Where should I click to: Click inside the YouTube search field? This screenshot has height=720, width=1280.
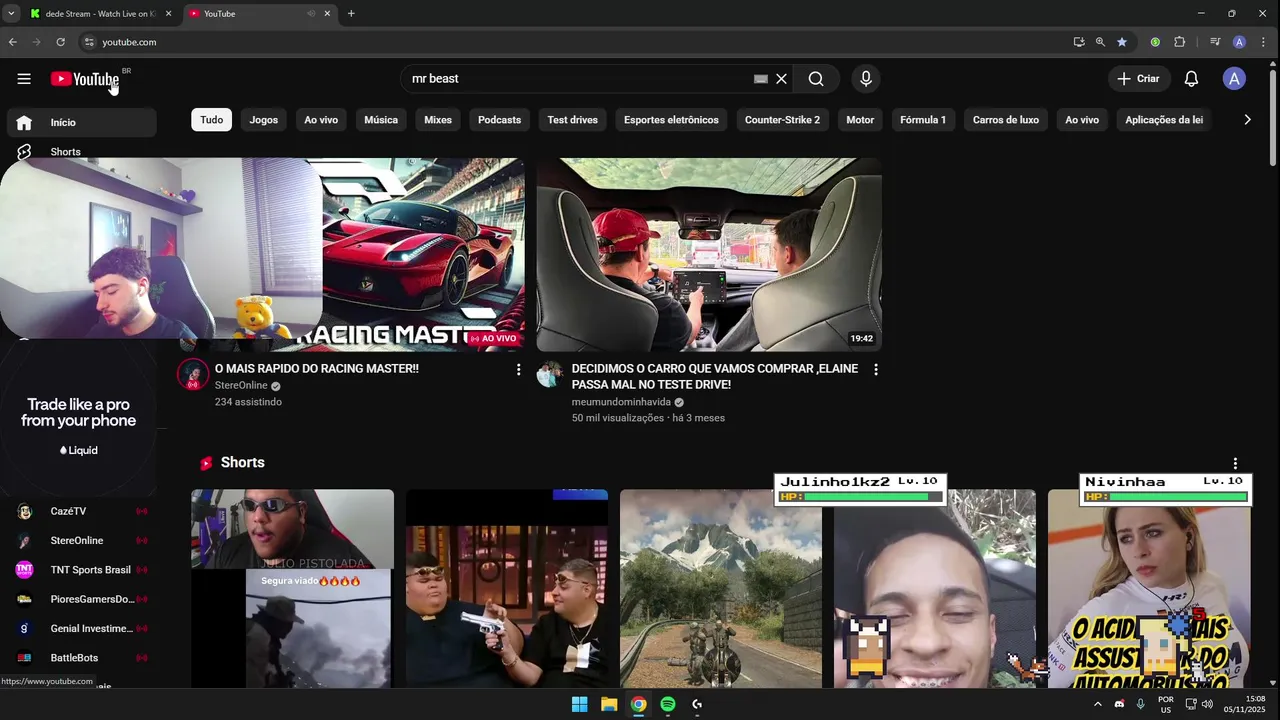580,79
